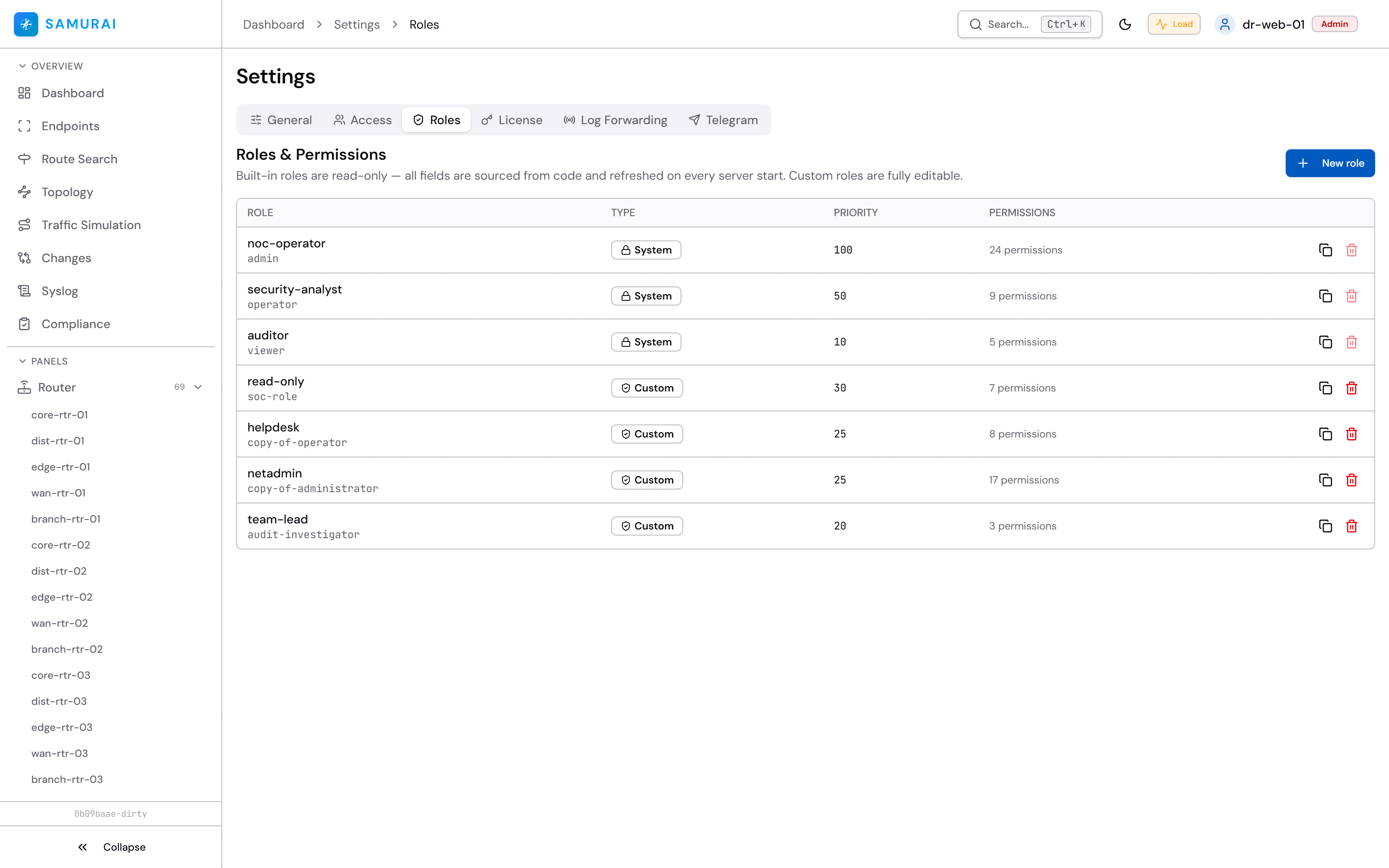Image resolution: width=1389 pixels, height=868 pixels.
Task: Click the security-analyst role name
Action: [x=294, y=289]
